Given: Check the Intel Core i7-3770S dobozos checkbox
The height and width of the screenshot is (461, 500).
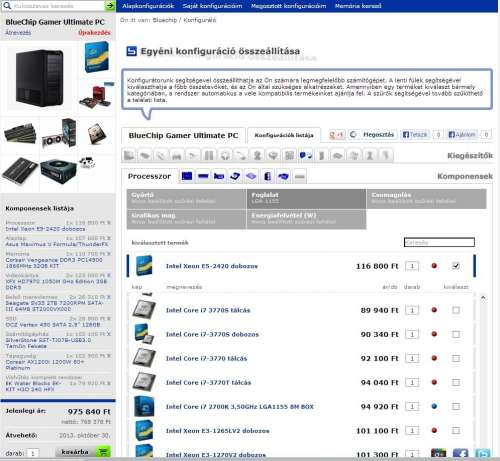Looking at the screenshot, I should [456, 334].
